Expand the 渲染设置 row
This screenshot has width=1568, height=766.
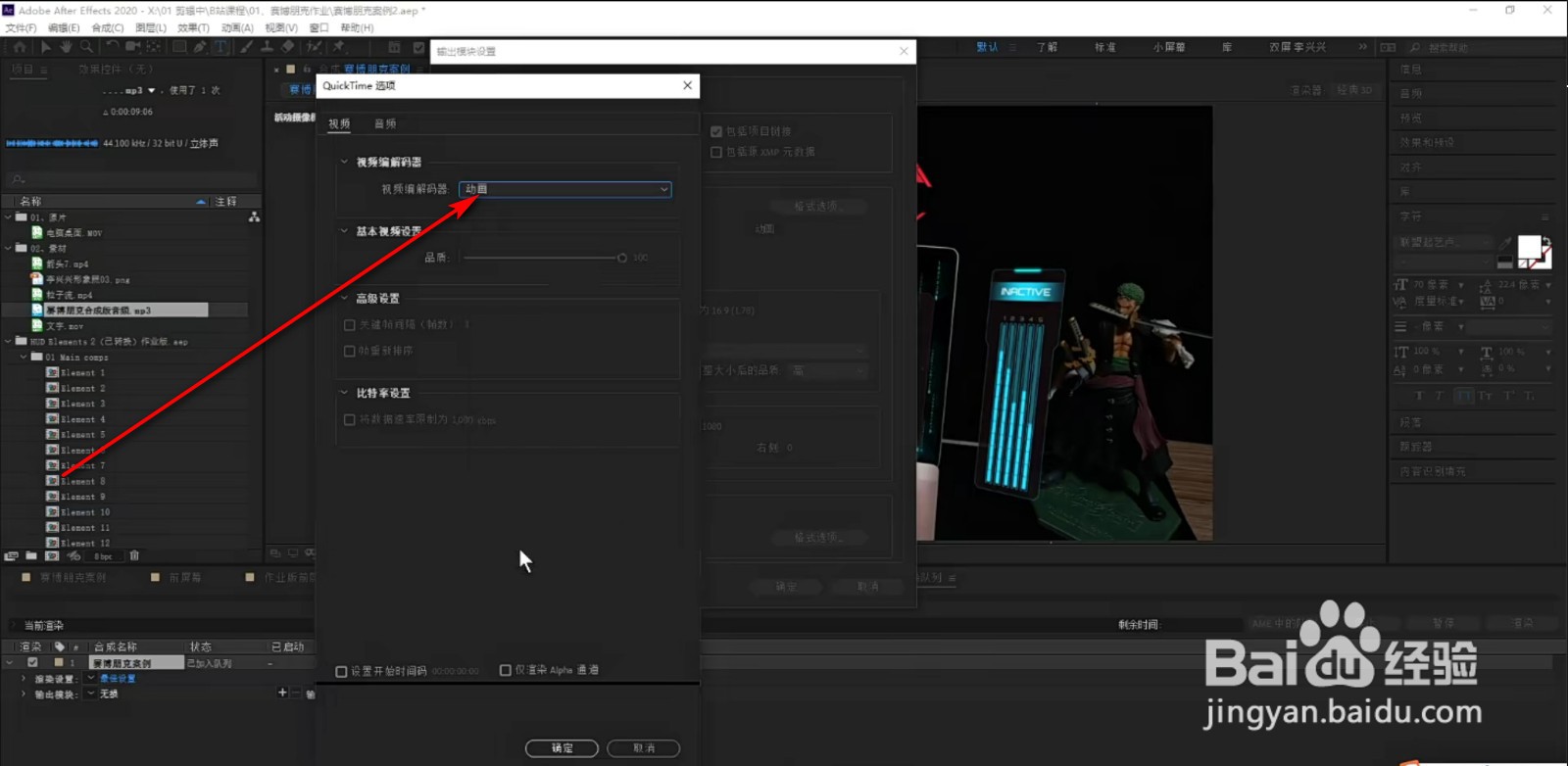click(x=24, y=678)
